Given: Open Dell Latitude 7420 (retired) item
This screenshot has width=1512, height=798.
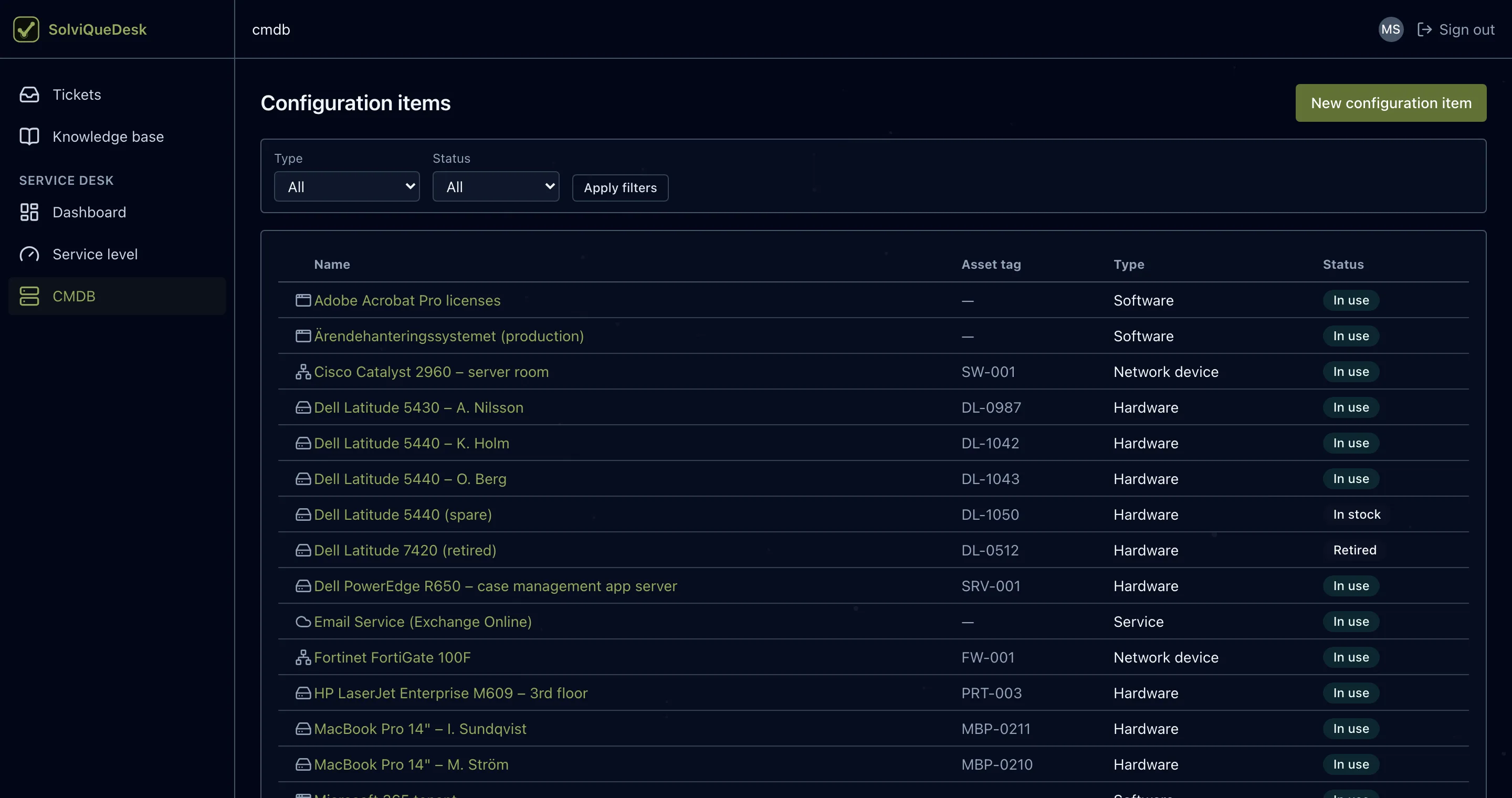Looking at the screenshot, I should tap(405, 550).
